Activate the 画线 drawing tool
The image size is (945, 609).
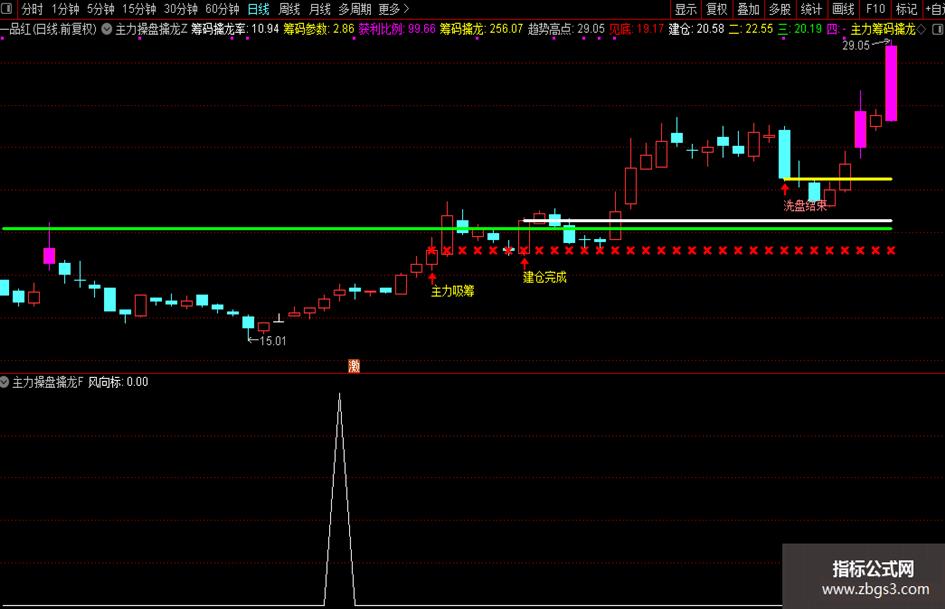point(843,9)
